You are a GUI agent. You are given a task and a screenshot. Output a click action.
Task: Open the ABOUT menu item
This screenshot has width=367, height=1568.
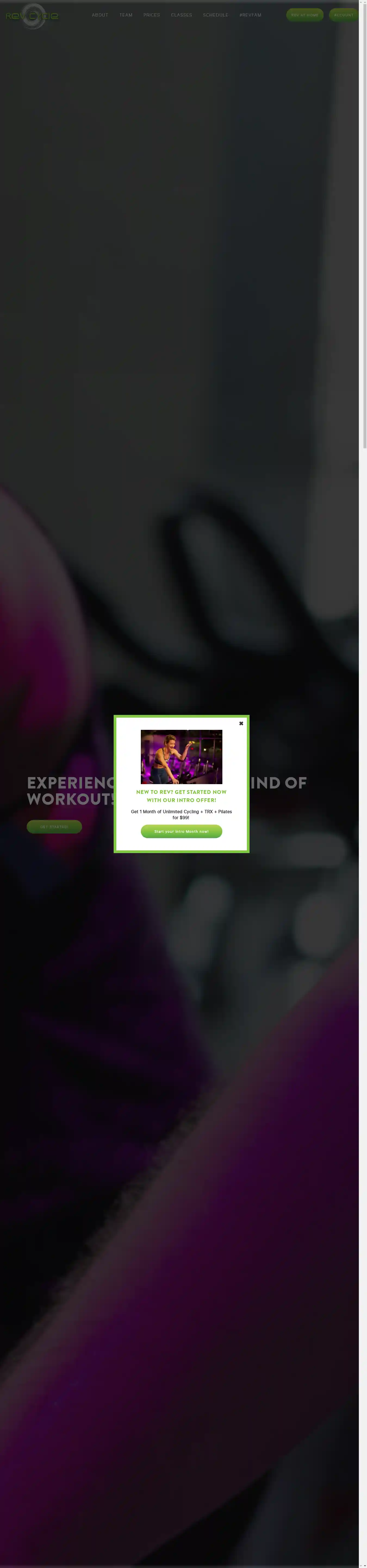(100, 15)
